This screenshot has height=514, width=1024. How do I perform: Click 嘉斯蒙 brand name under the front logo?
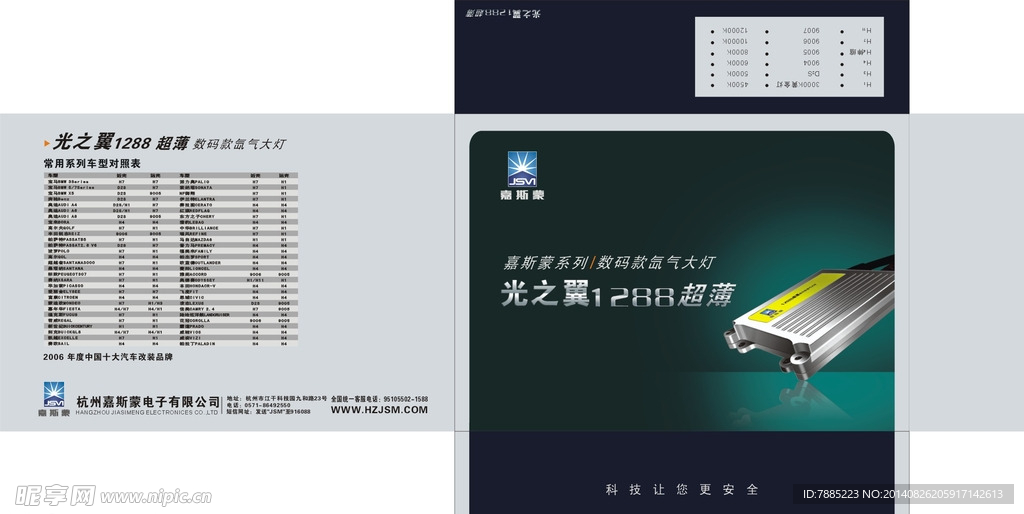[x=522, y=195]
